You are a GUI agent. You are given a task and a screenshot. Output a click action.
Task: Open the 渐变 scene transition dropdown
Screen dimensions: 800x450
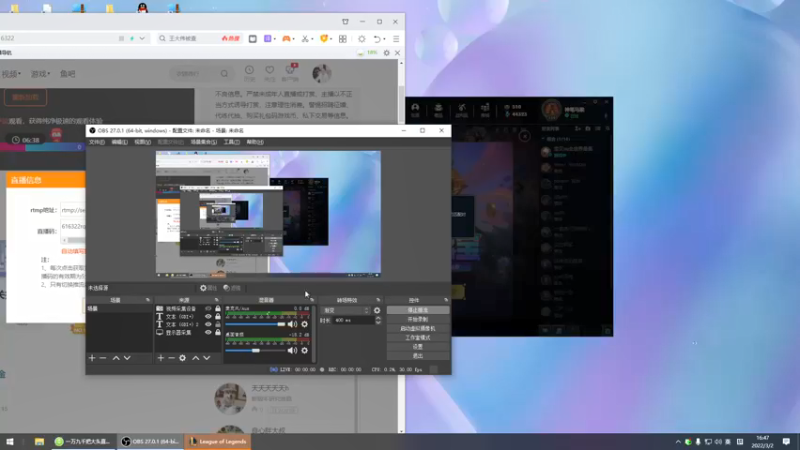point(345,310)
